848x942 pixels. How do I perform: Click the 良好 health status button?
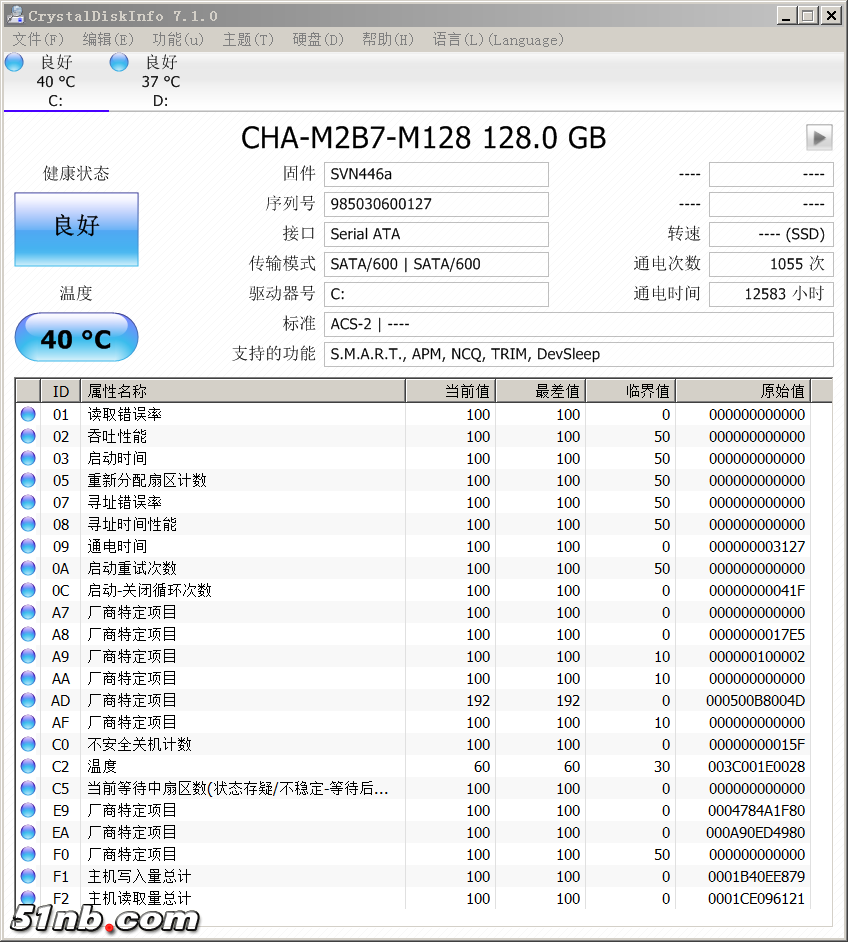tap(76, 229)
